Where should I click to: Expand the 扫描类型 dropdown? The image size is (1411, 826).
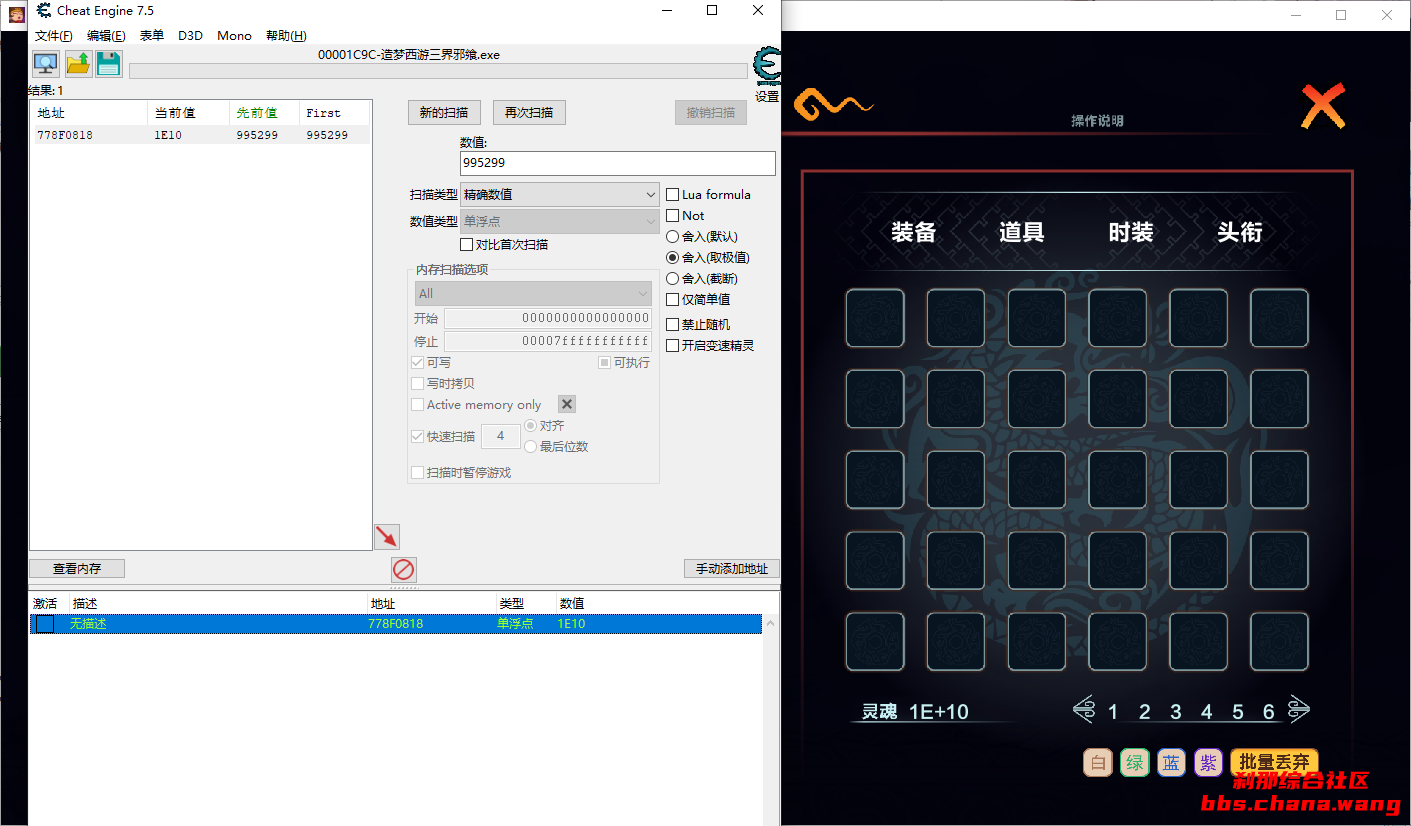pos(559,195)
